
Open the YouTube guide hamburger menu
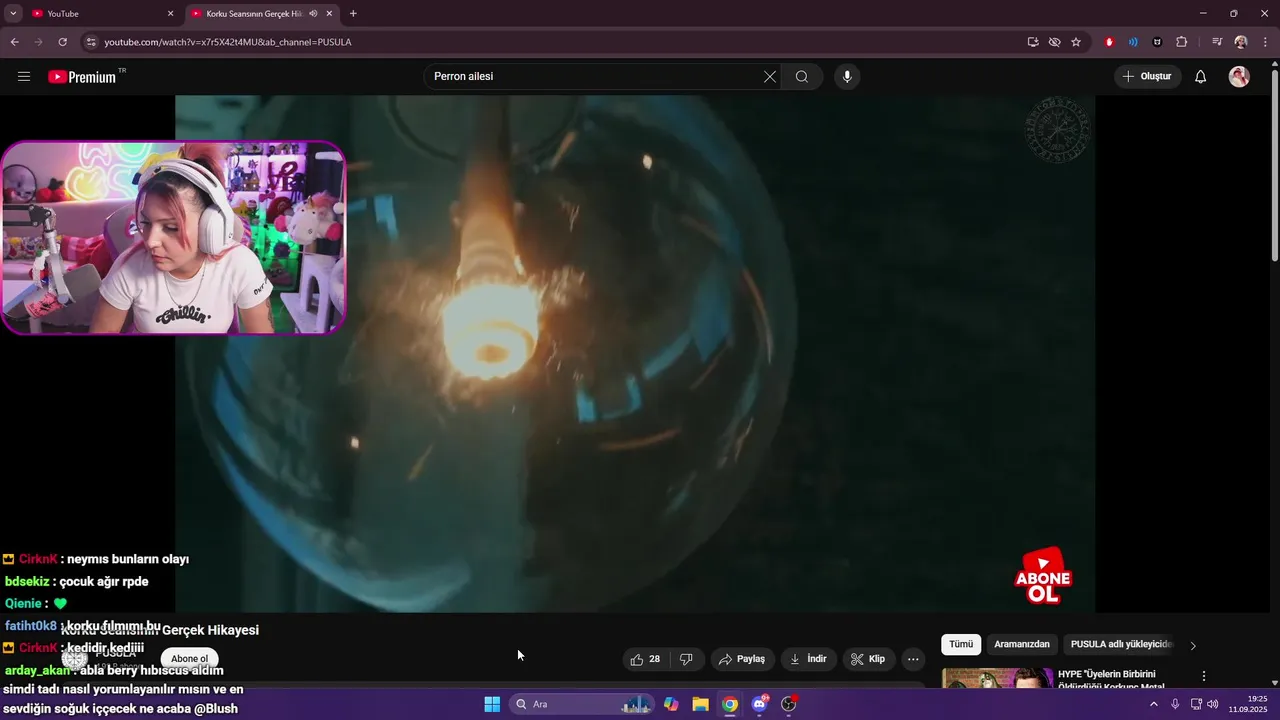coord(24,77)
